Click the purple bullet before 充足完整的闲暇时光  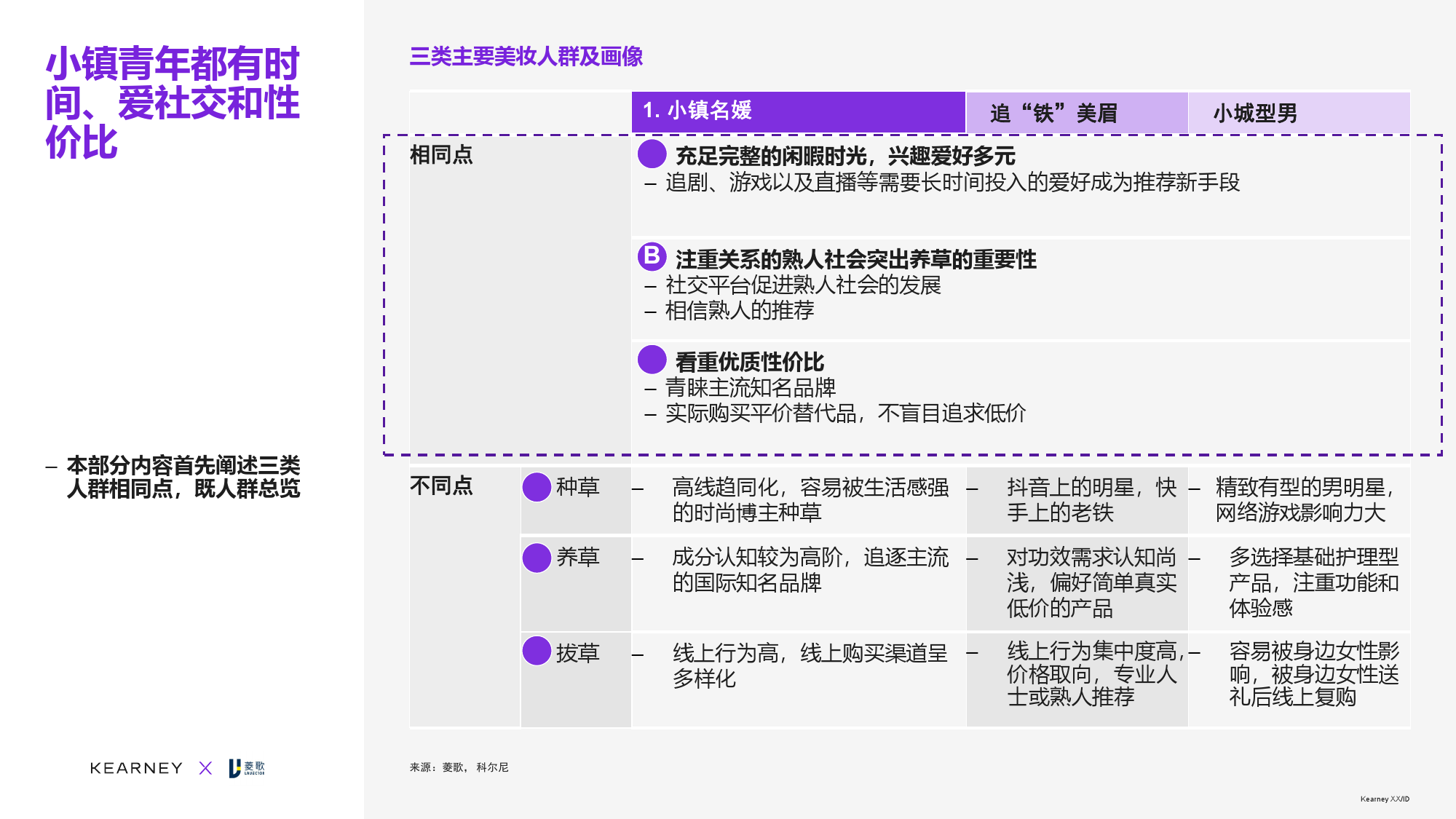(x=652, y=154)
